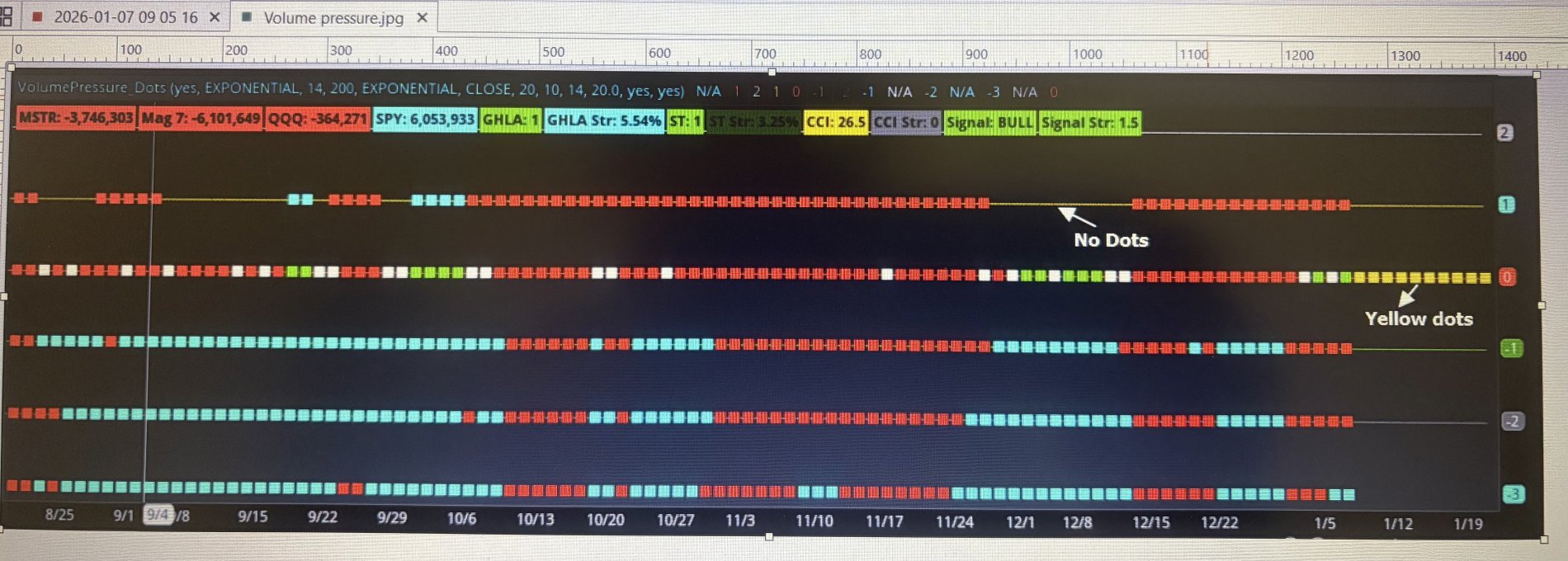Close the Volume pressure.jpg tab
The width and height of the screenshot is (1568, 561).
point(422,17)
